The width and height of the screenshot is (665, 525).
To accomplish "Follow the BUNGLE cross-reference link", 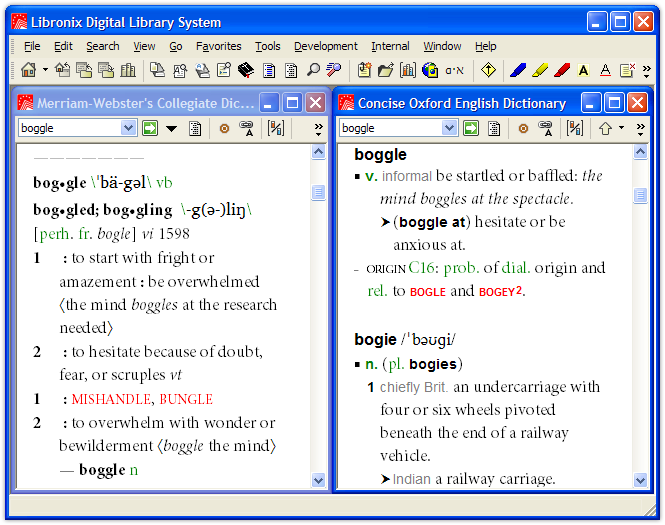I will tap(186, 399).
